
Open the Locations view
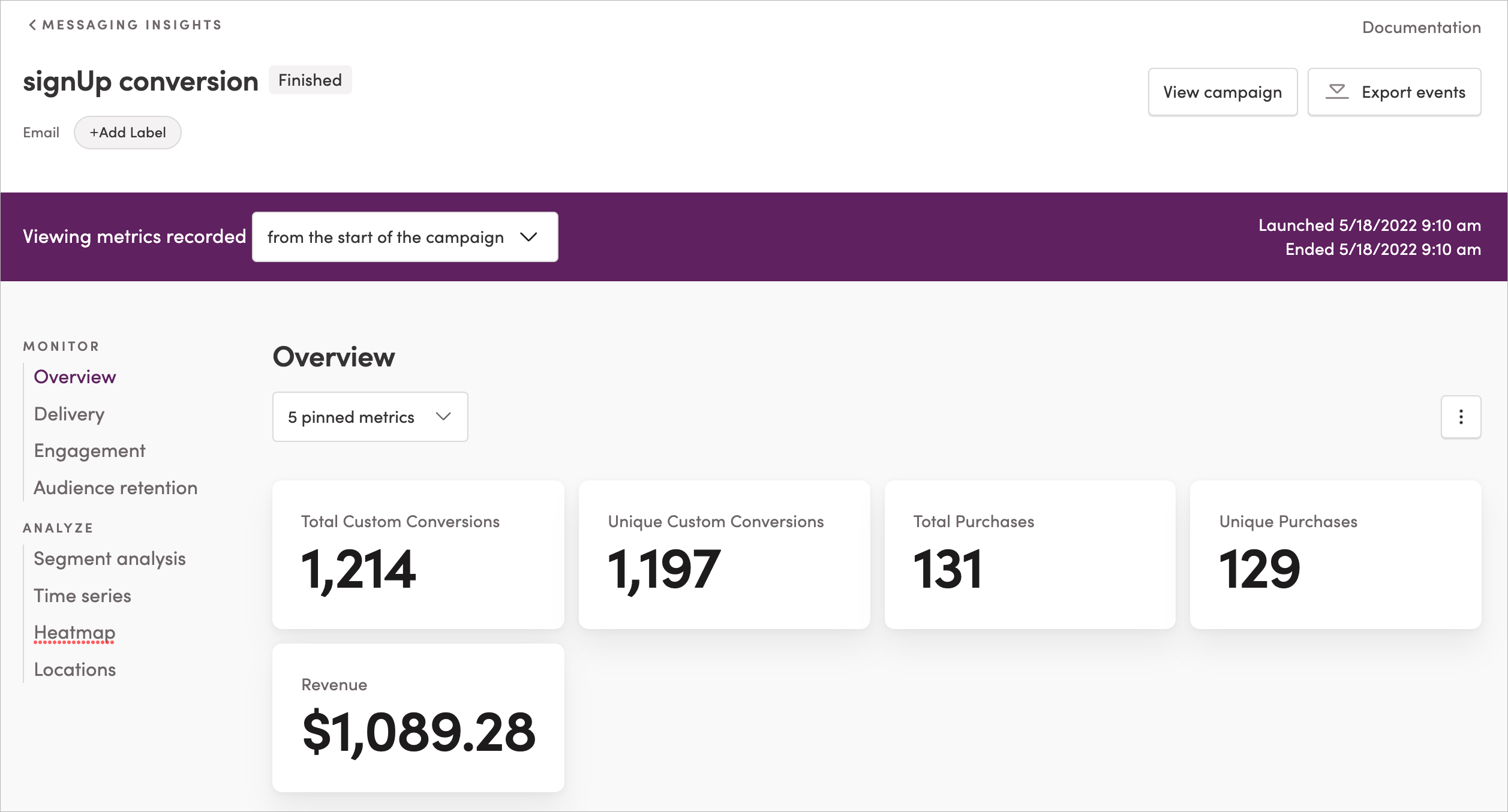tap(74, 669)
